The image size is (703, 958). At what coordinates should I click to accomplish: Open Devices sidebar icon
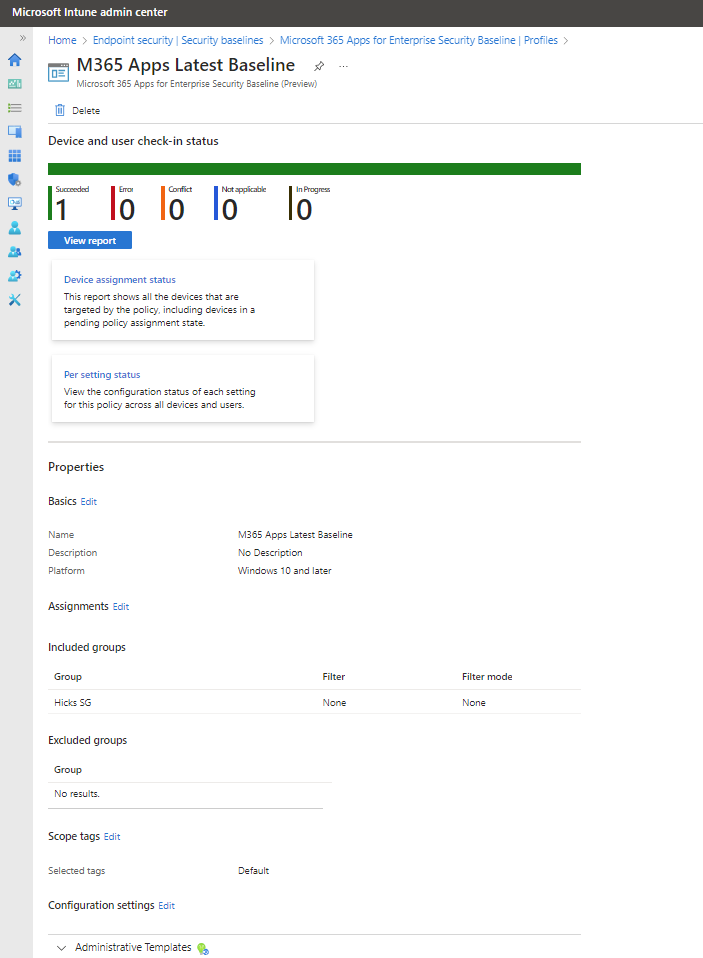click(x=15, y=131)
